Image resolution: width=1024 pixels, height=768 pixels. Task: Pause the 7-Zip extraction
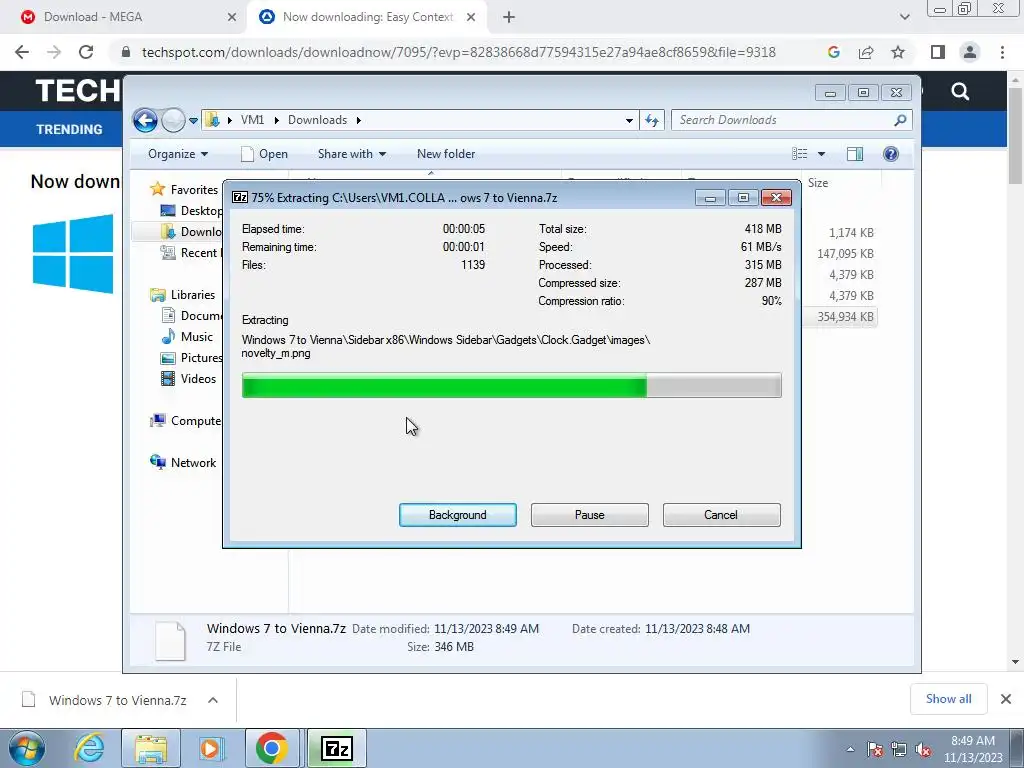tap(589, 515)
